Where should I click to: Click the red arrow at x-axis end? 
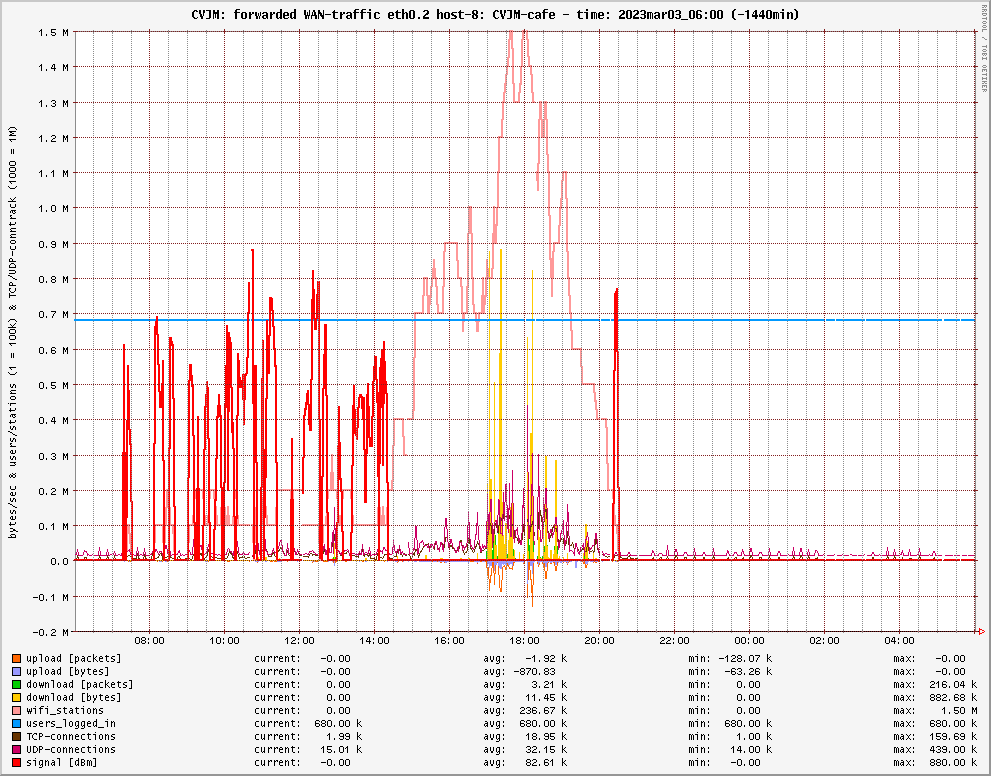tap(982, 631)
